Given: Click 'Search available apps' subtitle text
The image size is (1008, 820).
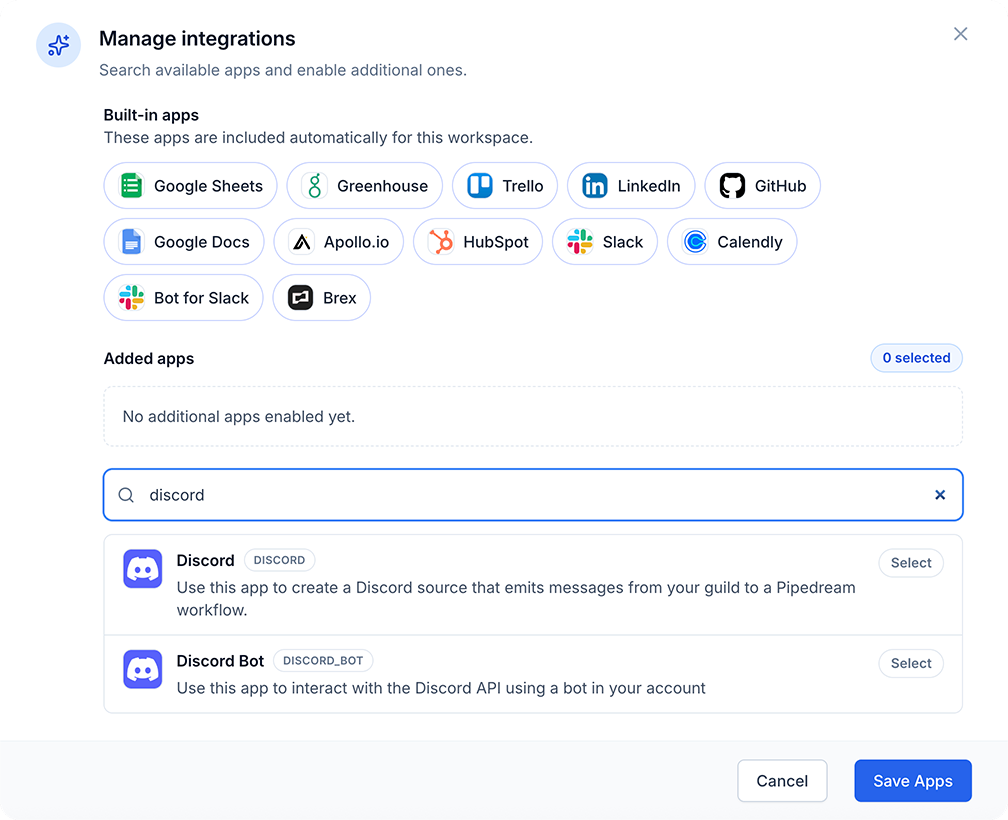Looking at the screenshot, I should (283, 70).
